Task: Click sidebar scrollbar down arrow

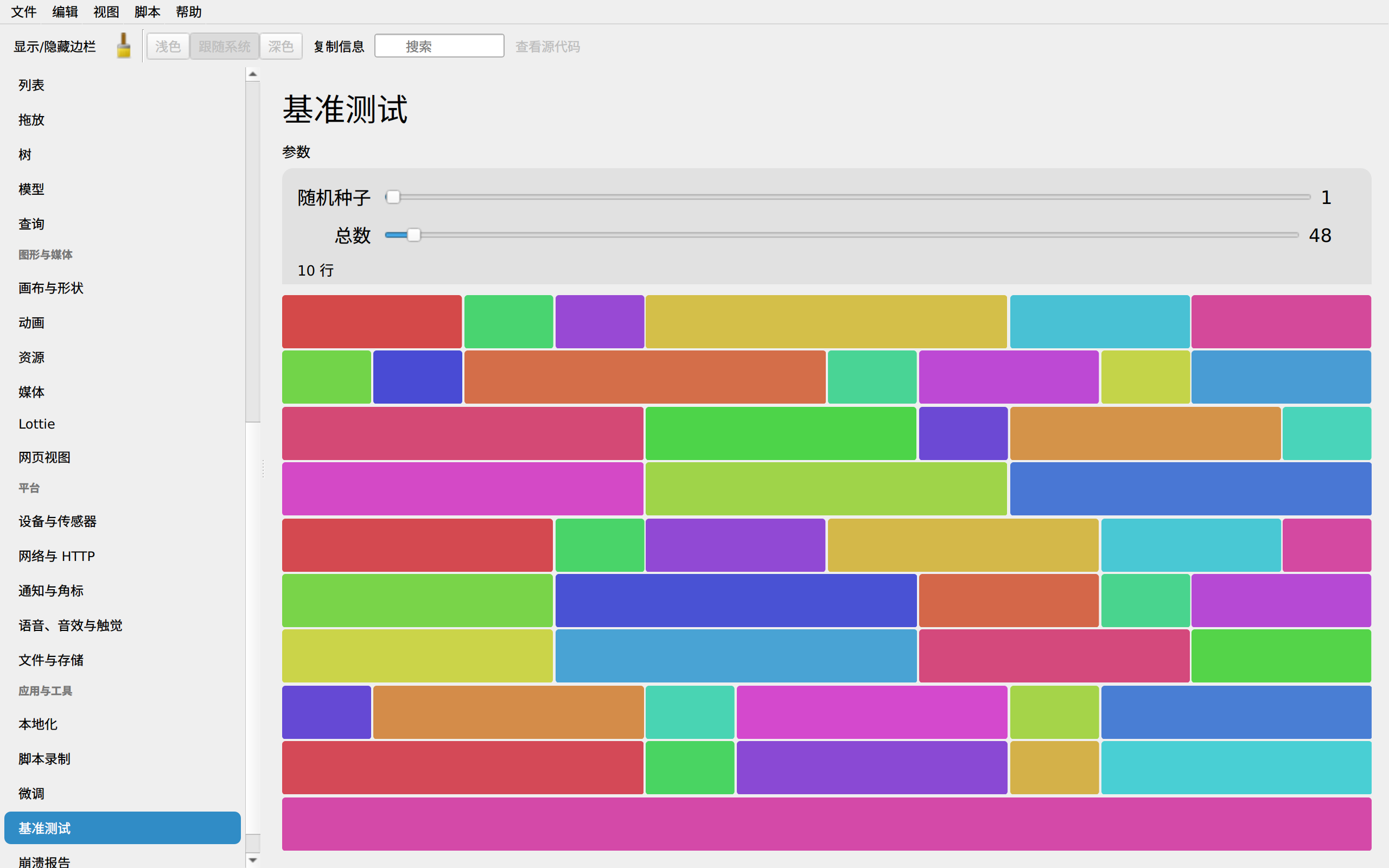Action: [x=252, y=860]
